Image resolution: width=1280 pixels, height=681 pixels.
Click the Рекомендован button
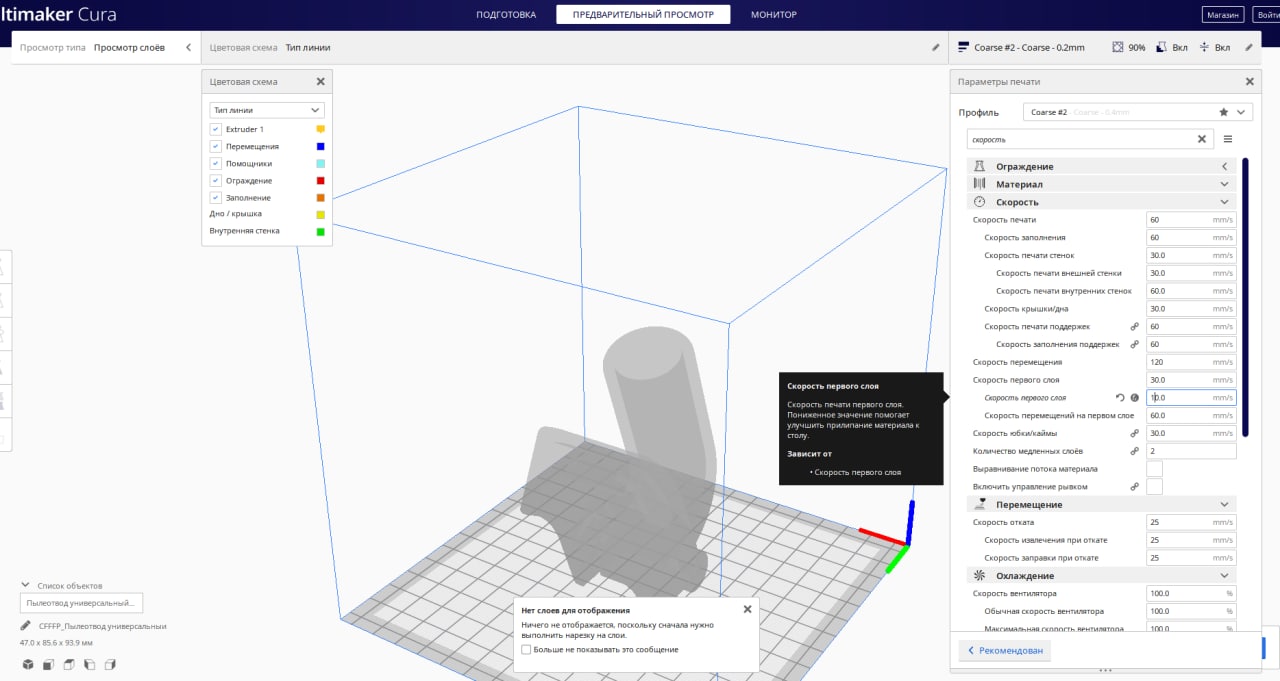click(x=1004, y=650)
